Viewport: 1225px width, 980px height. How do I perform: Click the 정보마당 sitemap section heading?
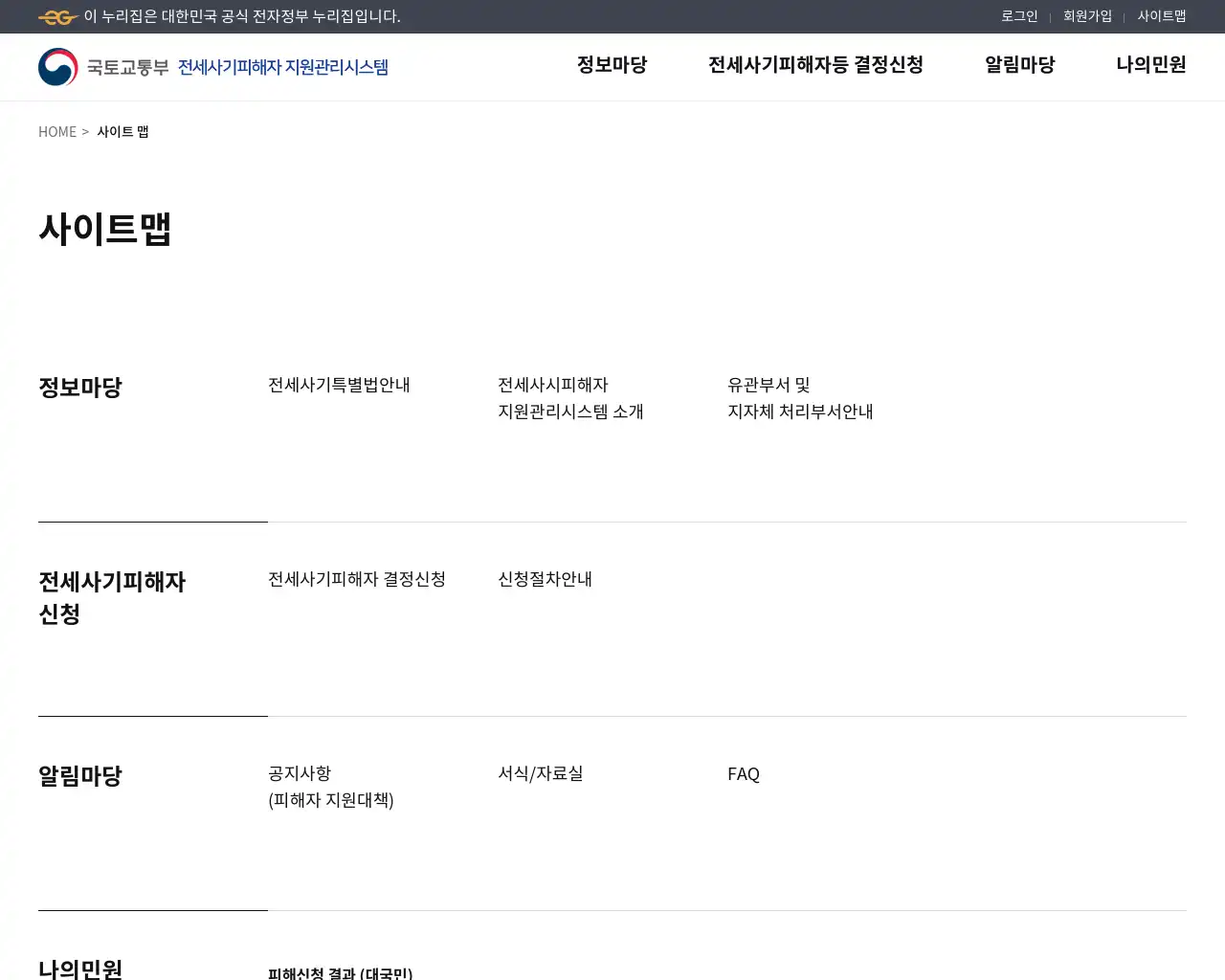[x=80, y=388]
